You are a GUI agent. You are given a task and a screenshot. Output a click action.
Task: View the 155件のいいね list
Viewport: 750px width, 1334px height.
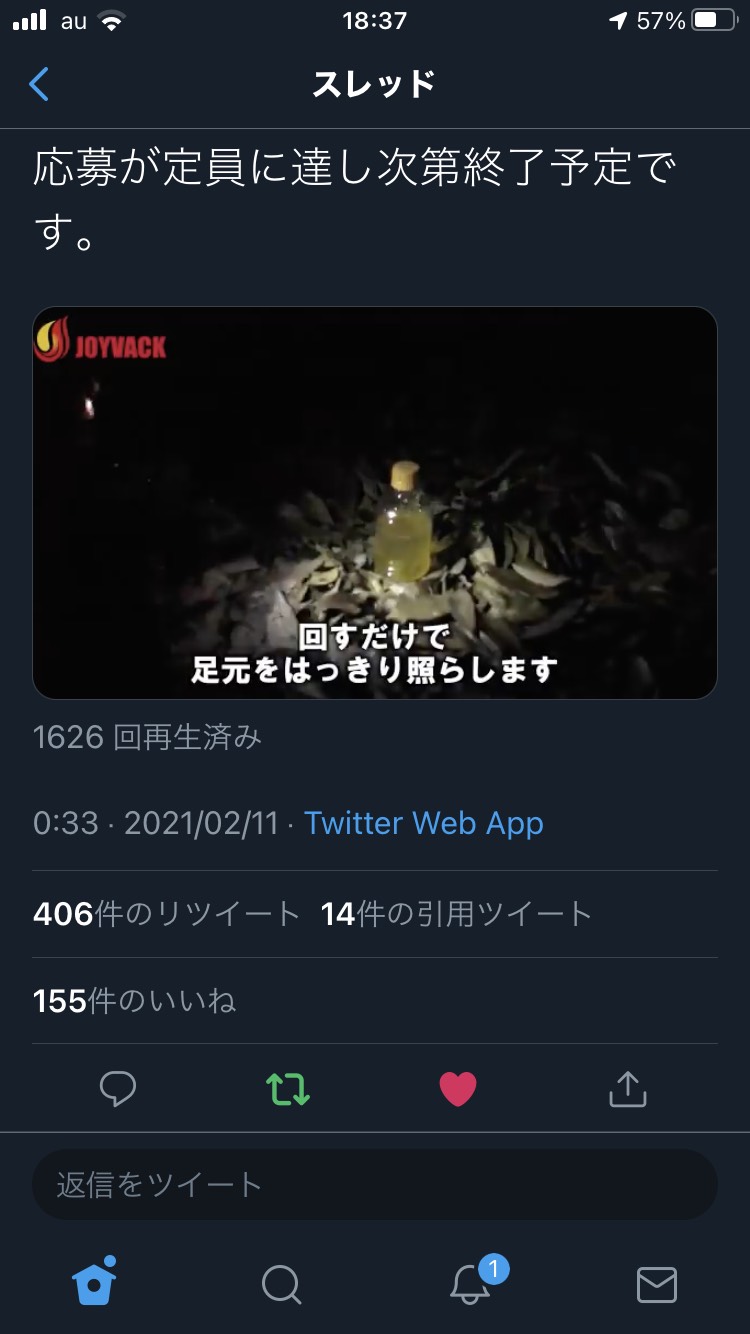click(x=135, y=1001)
